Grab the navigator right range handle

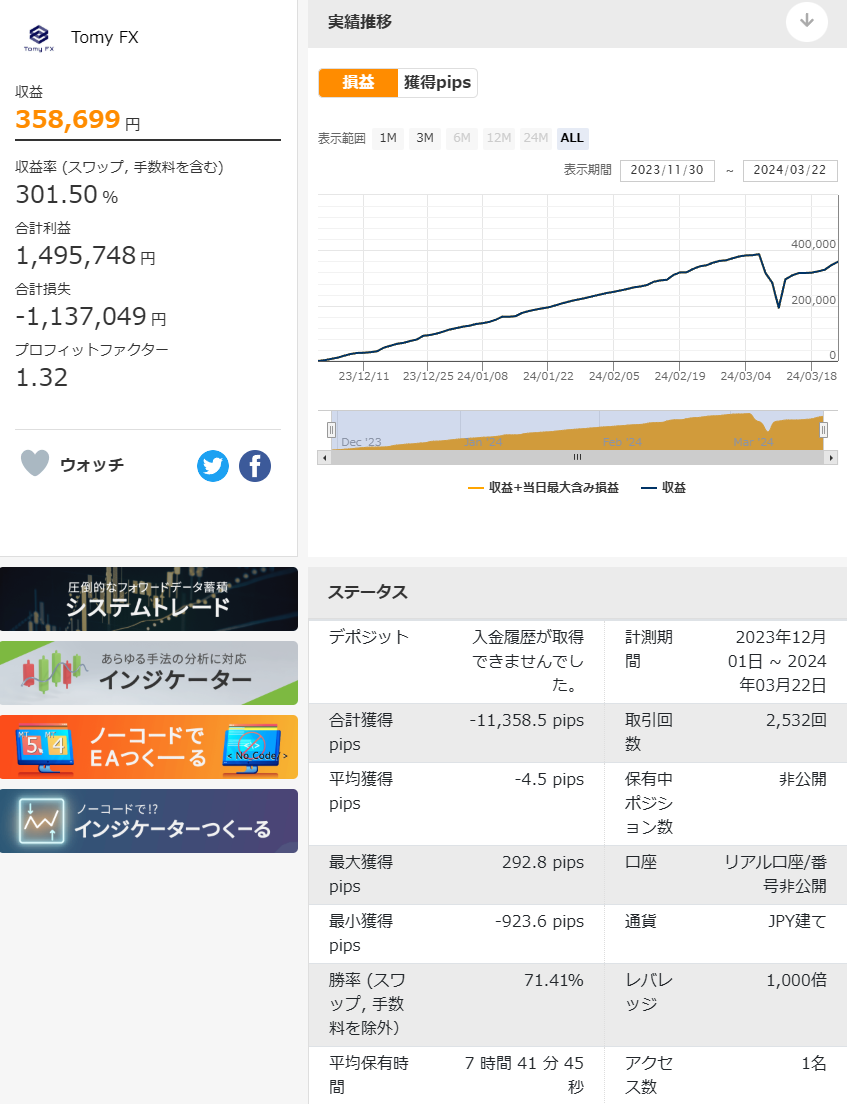(823, 429)
